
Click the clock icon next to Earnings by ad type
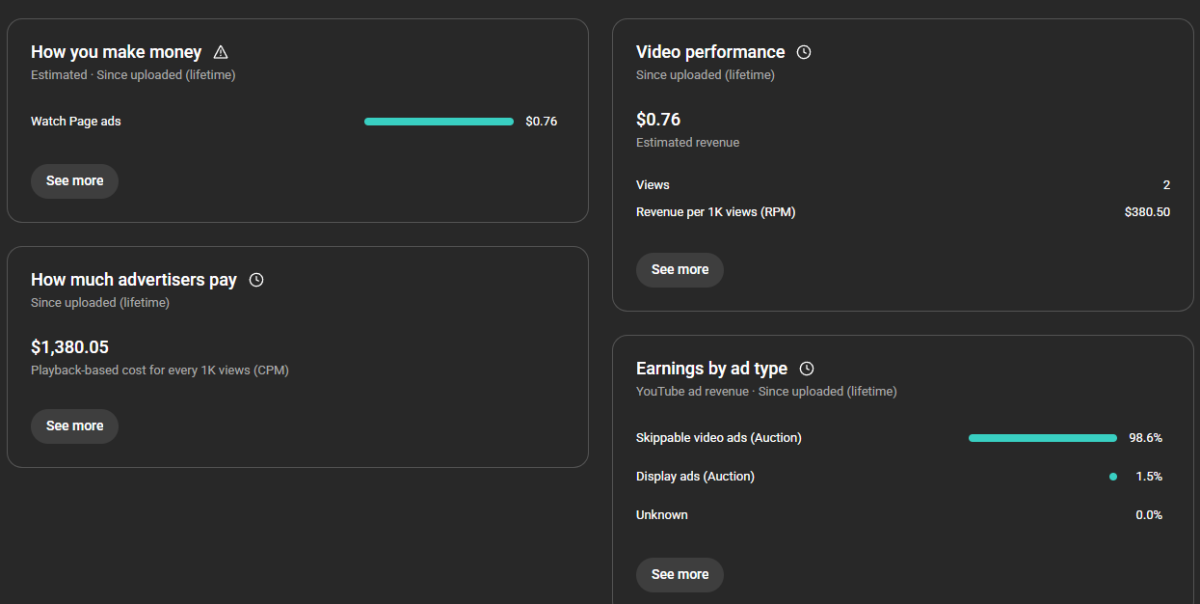[806, 369]
